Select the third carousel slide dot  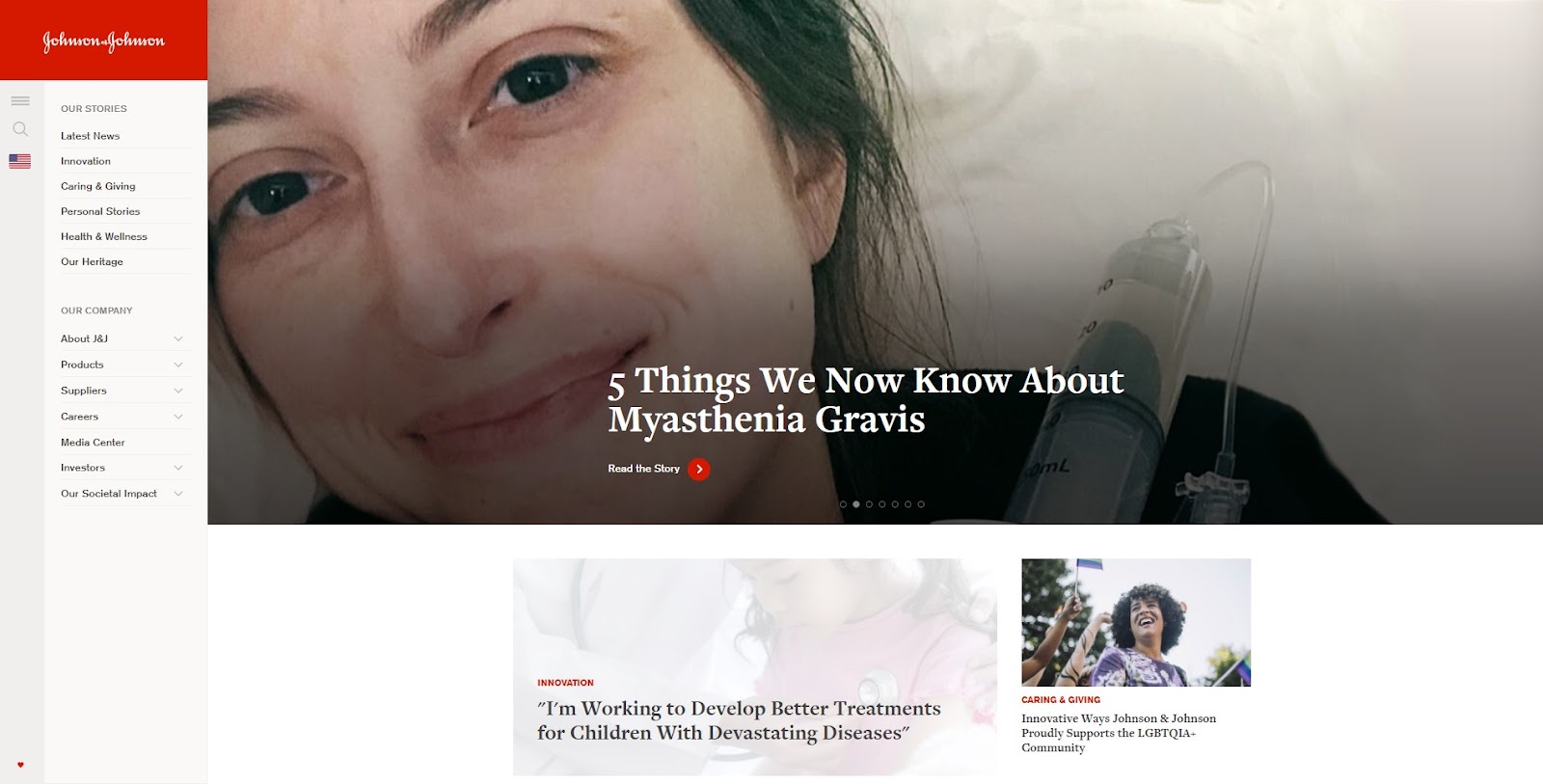[869, 504]
